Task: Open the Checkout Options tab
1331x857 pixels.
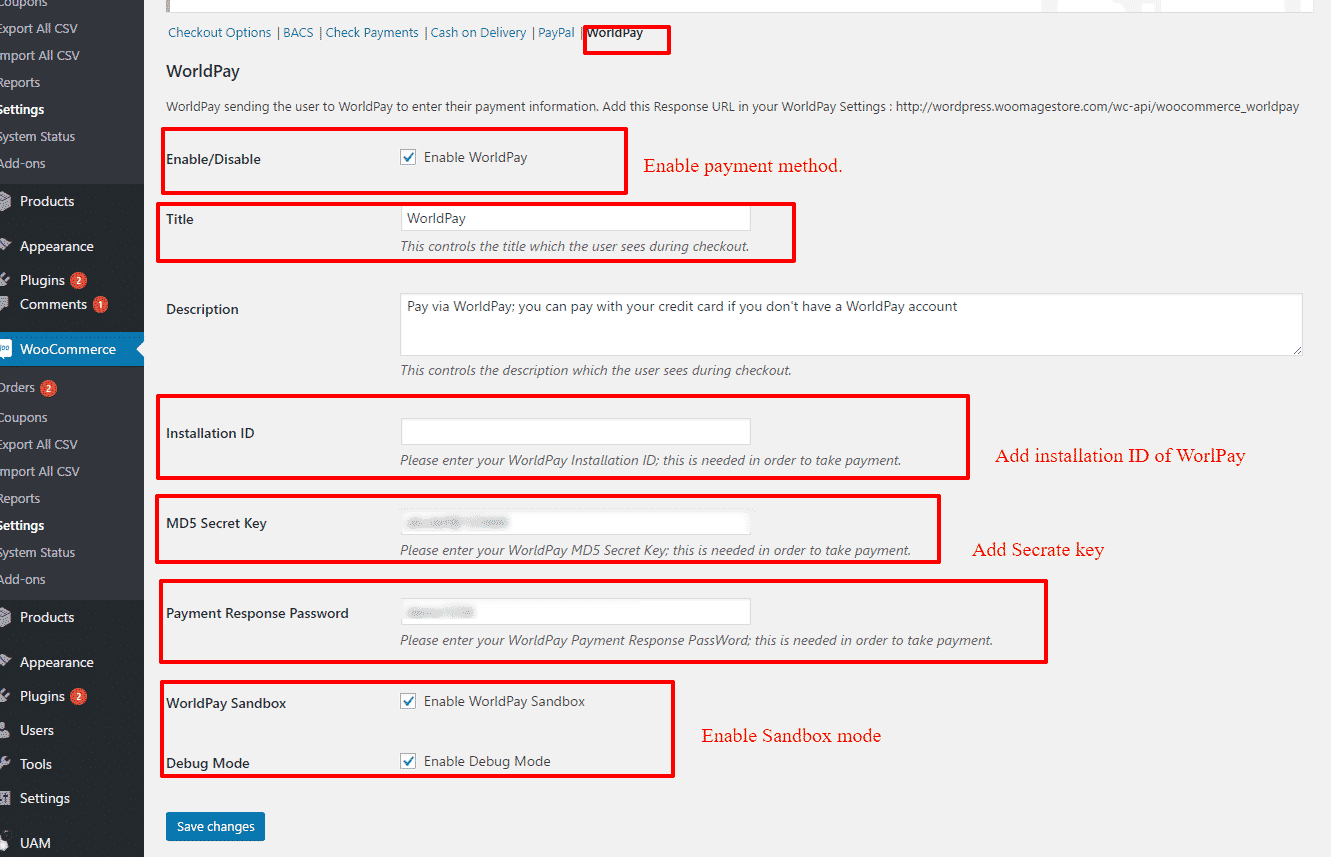Action: [x=219, y=32]
